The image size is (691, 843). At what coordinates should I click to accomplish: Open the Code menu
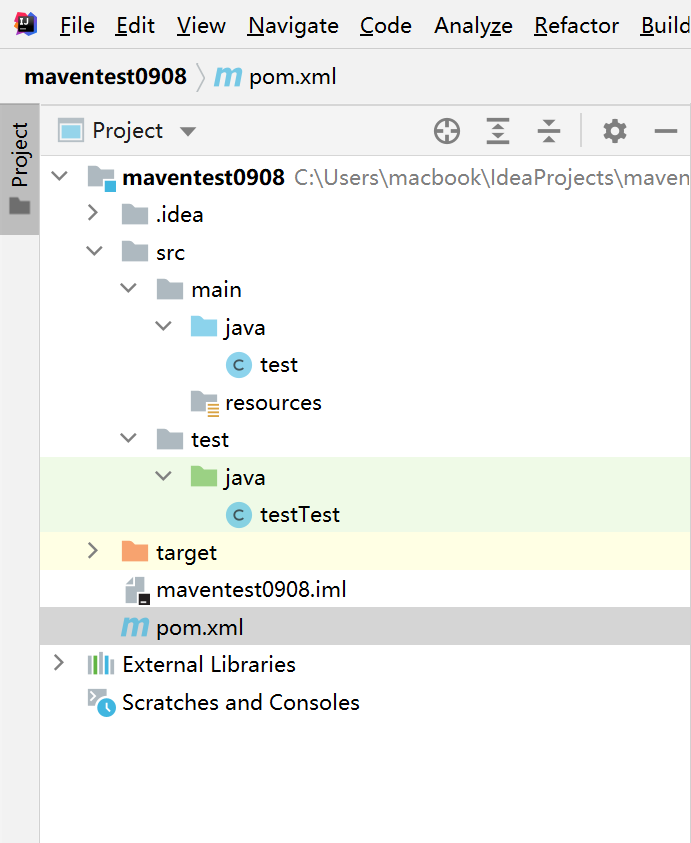pyautogui.click(x=386, y=25)
